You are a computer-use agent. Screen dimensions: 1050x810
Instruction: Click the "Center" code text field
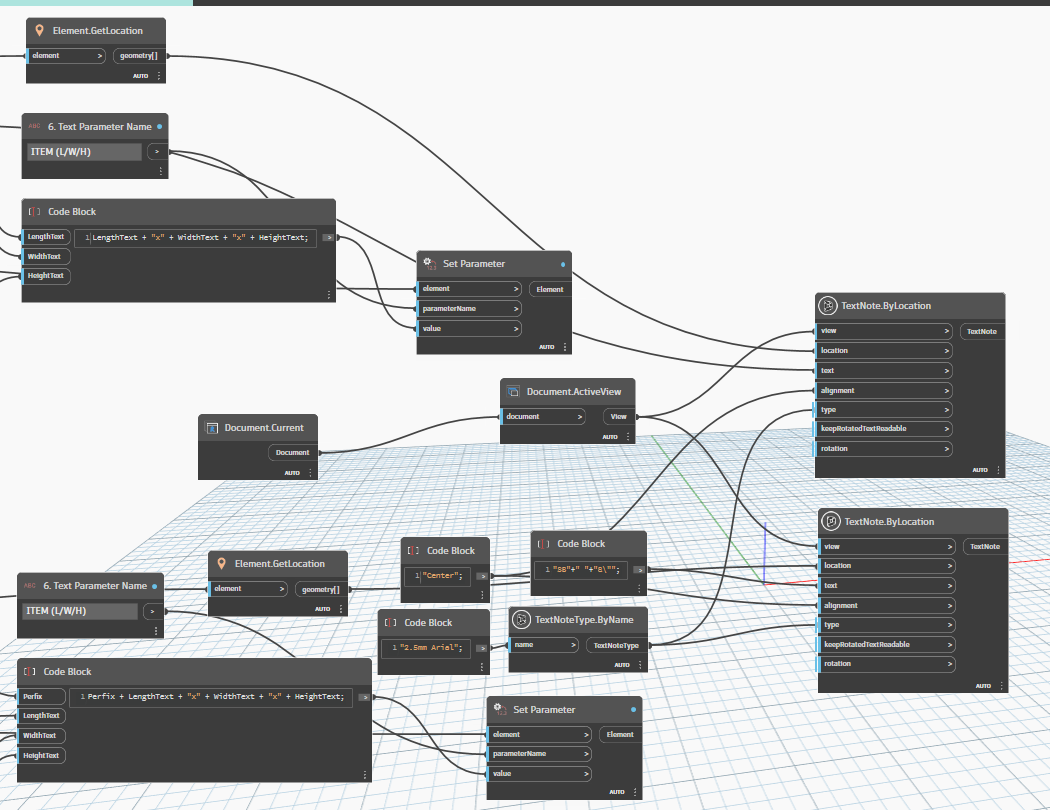(x=437, y=577)
